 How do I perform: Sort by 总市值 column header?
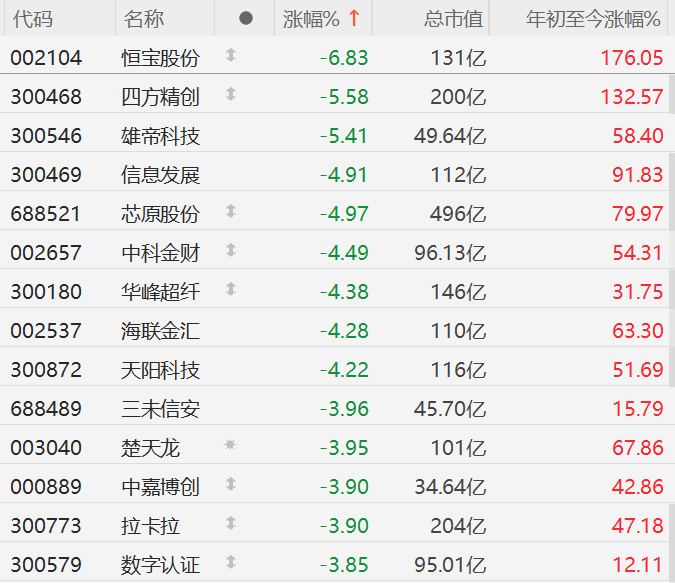(x=453, y=19)
